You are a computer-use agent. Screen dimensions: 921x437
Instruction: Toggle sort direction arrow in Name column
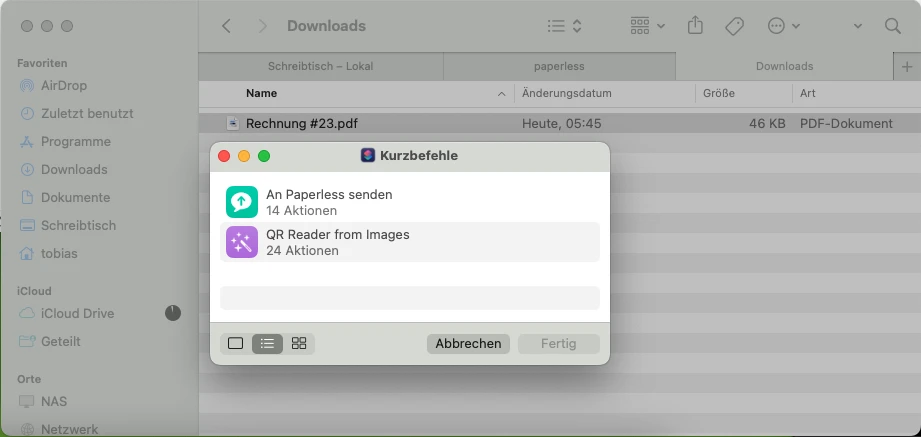[x=501, y=94]
